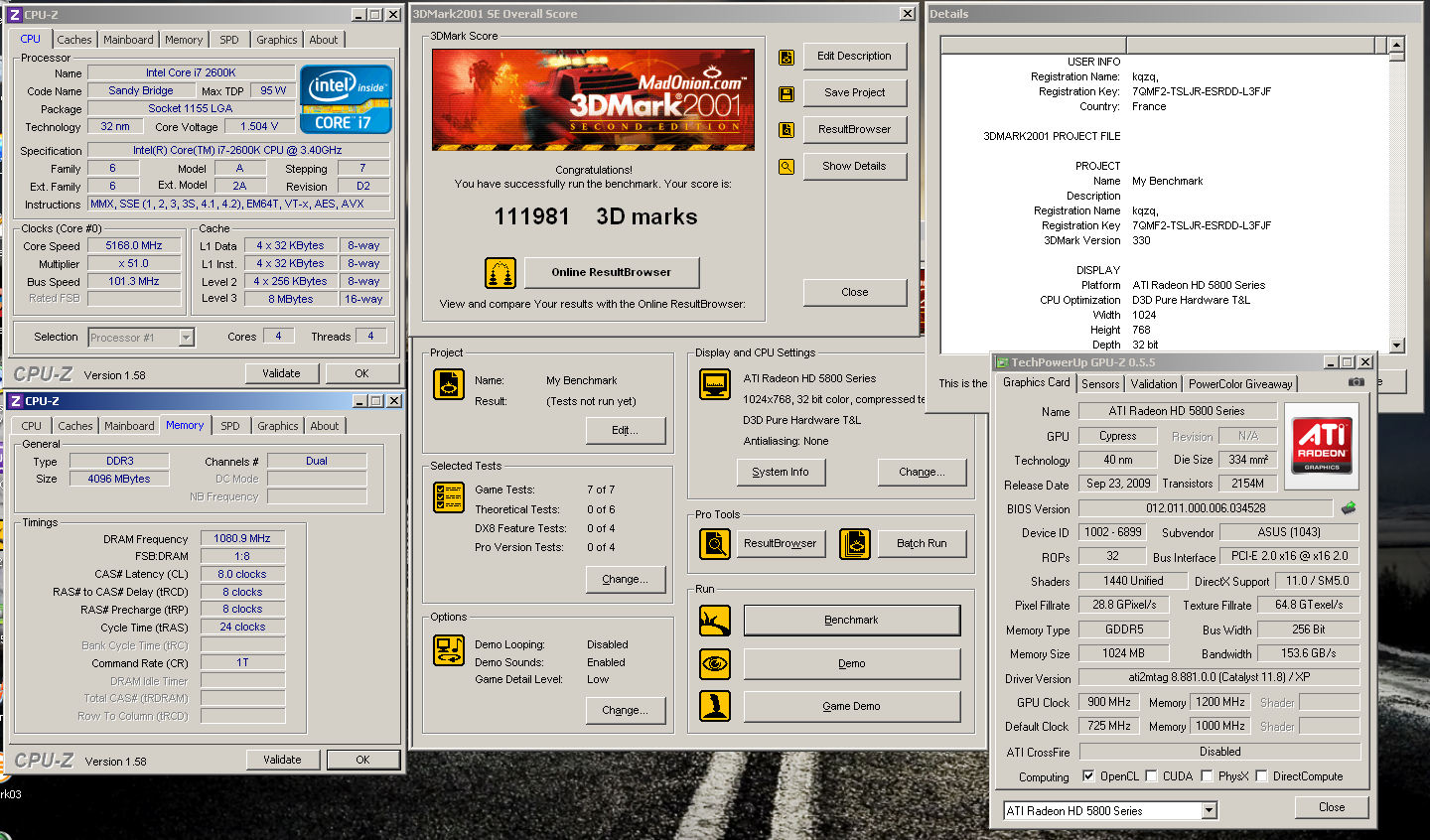Open the SPD tab in top CPU-Z

(x=229, y=40)
